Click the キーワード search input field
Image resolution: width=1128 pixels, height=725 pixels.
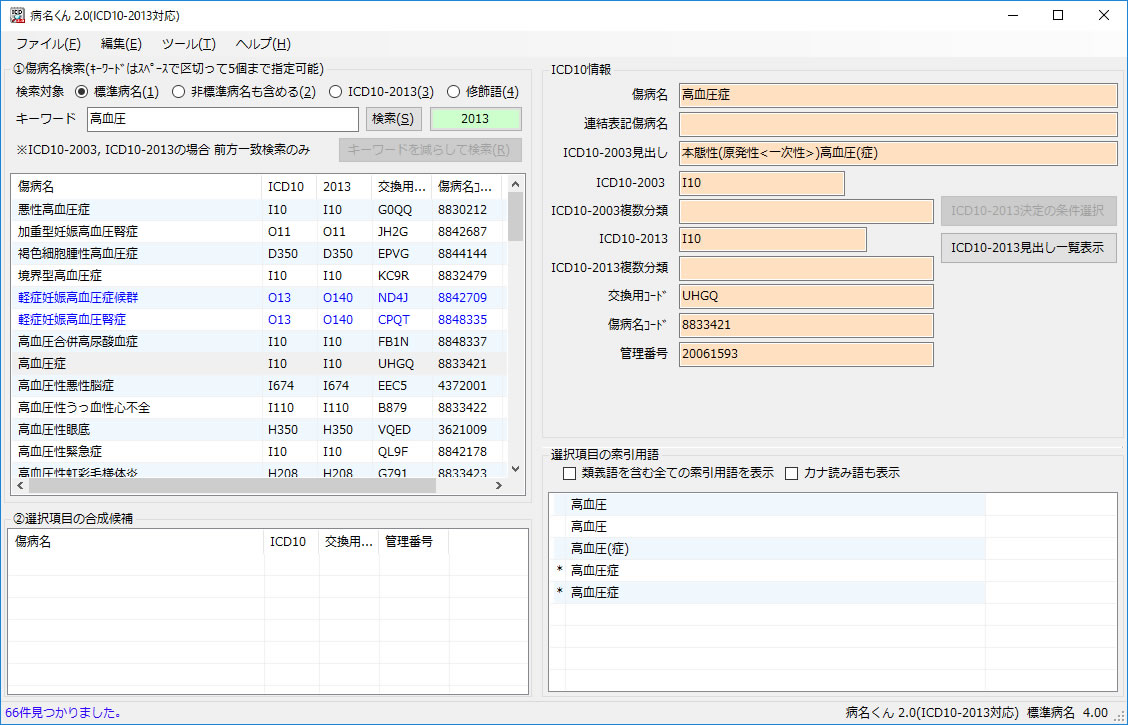point(223,119)
